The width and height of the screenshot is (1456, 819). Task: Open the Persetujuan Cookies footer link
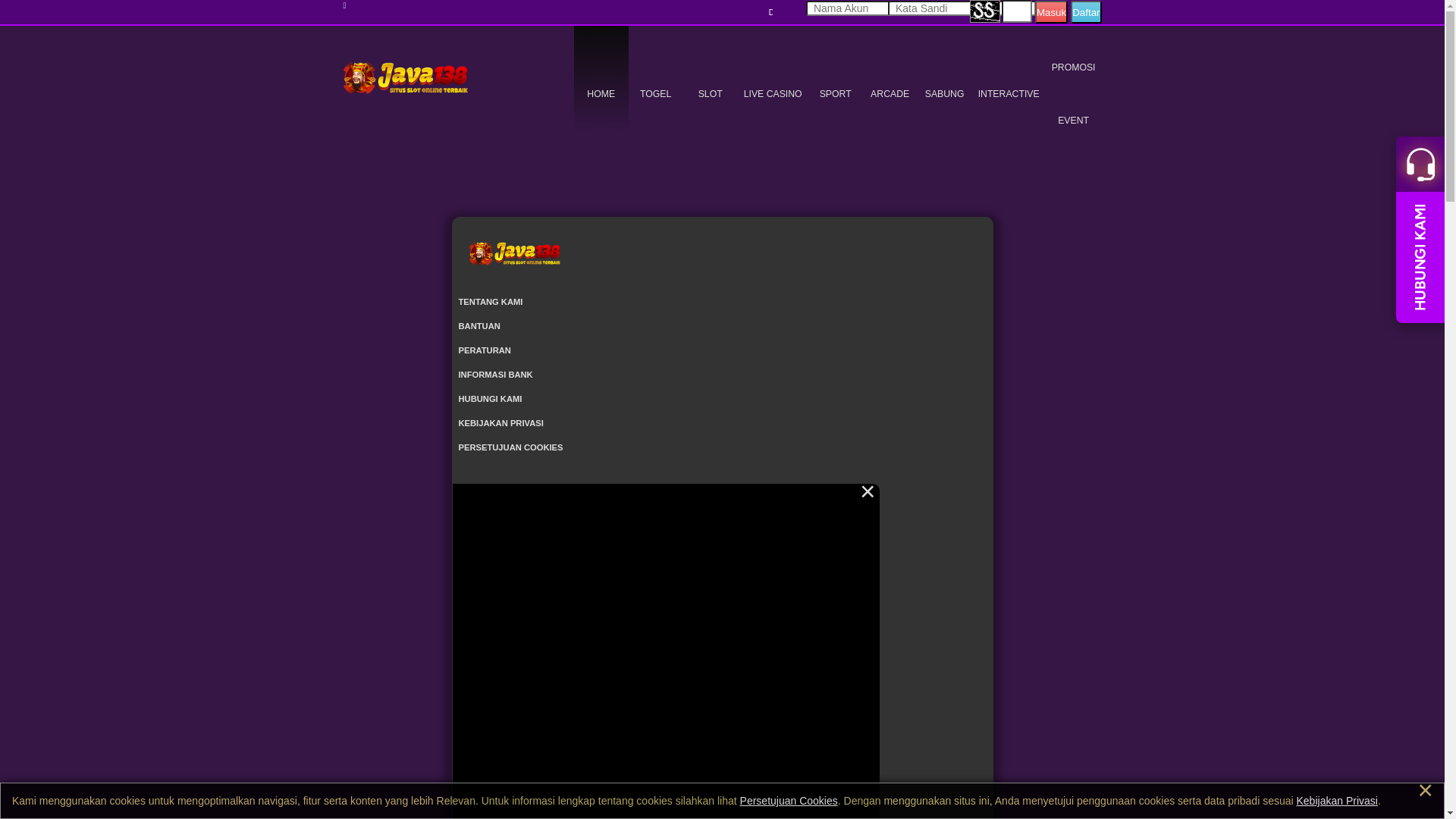coord(510,447)
